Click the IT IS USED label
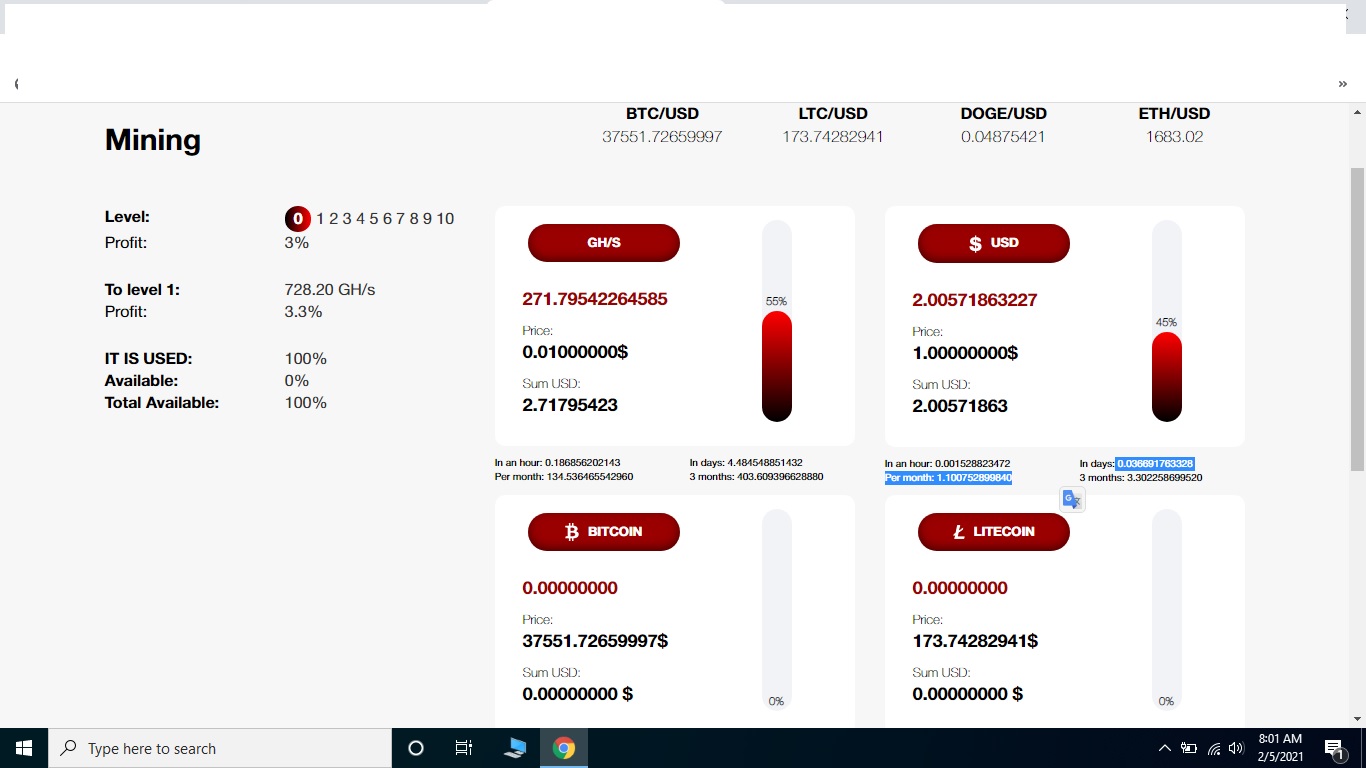This screenshot has height=768, width=1366. click(149, 359)
